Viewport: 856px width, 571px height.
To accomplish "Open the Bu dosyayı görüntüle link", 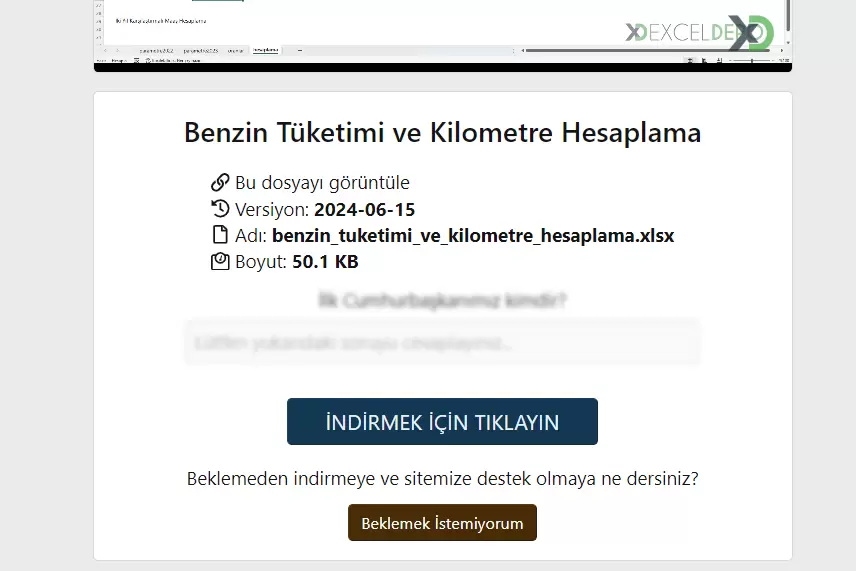I will pyautogui.click(x=322, y=182).
